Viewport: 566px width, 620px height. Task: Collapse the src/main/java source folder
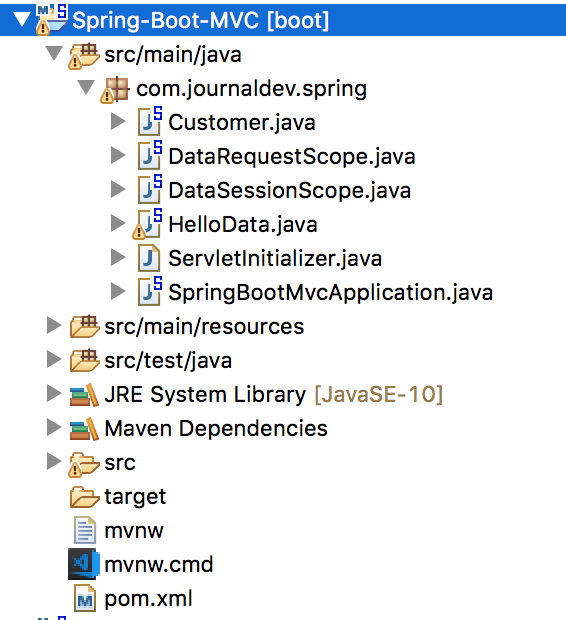point(54,53)
